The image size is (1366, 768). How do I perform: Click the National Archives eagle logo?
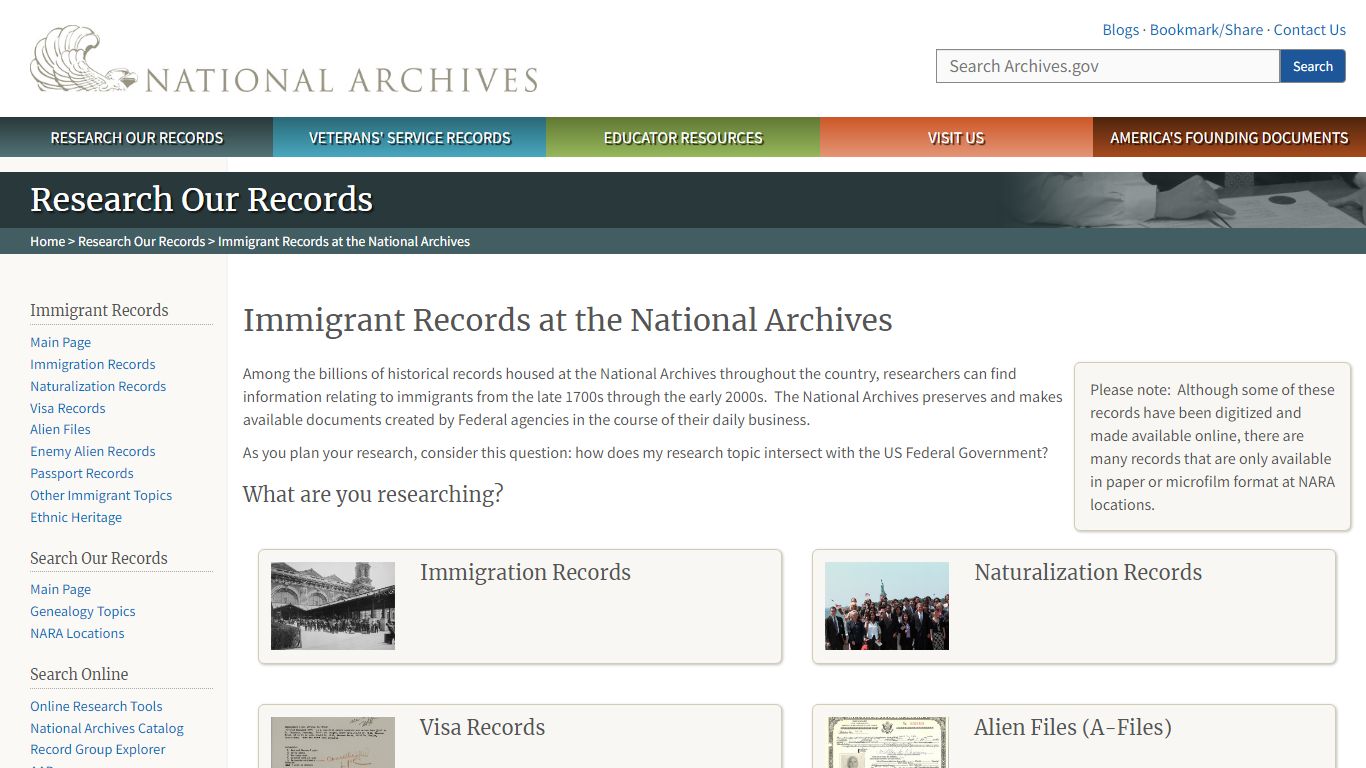pyautogui.click(x=284, y=60)
